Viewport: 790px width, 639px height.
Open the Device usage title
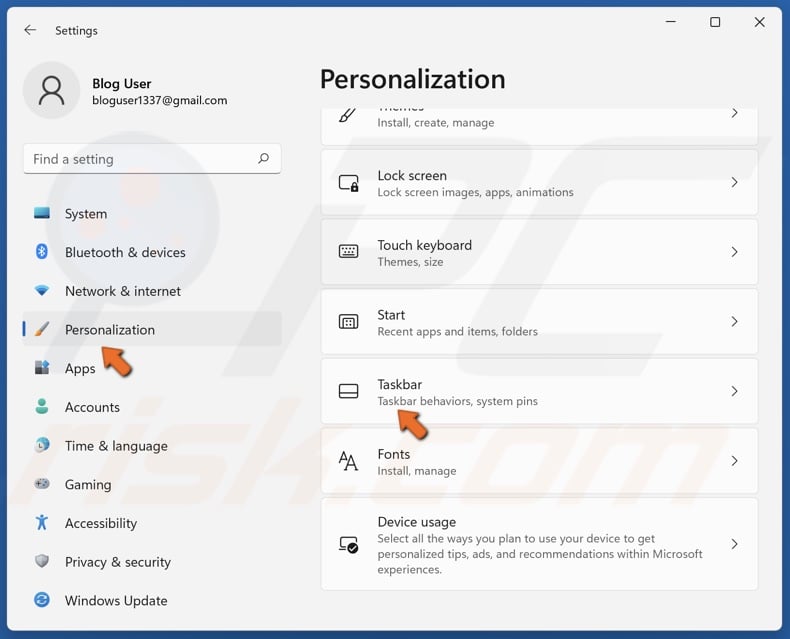pyautogui.click(x=417, y=522)
